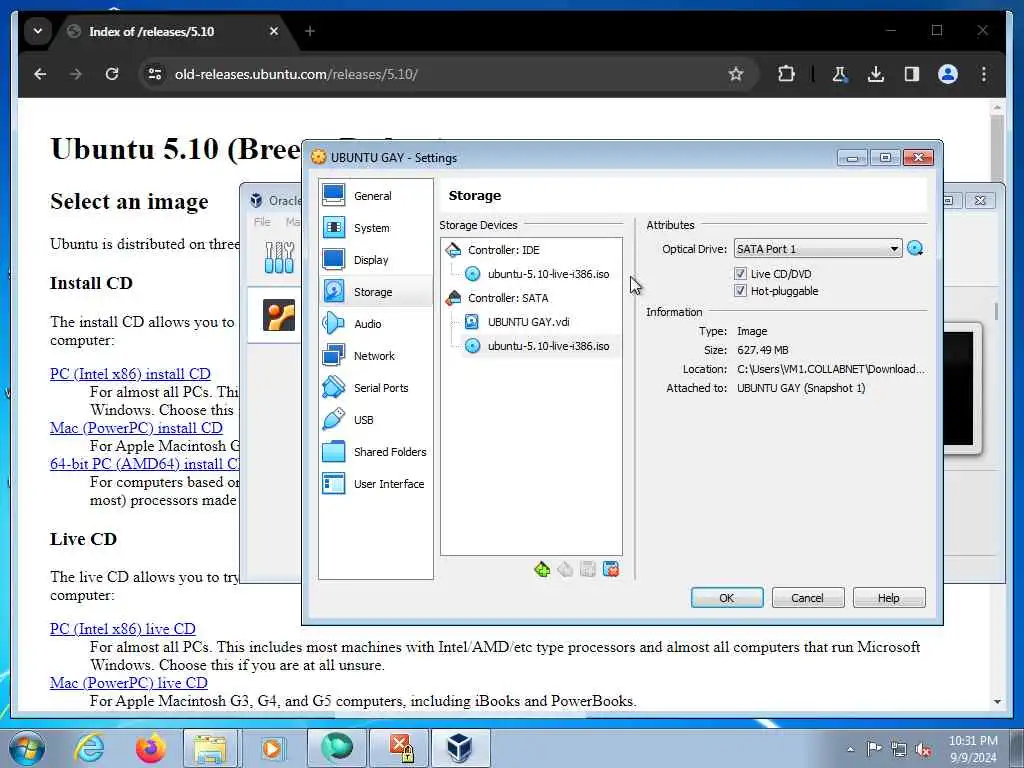
Task: Open PC (Intel x86) live CD link
Action: click(x=123, y=629)
